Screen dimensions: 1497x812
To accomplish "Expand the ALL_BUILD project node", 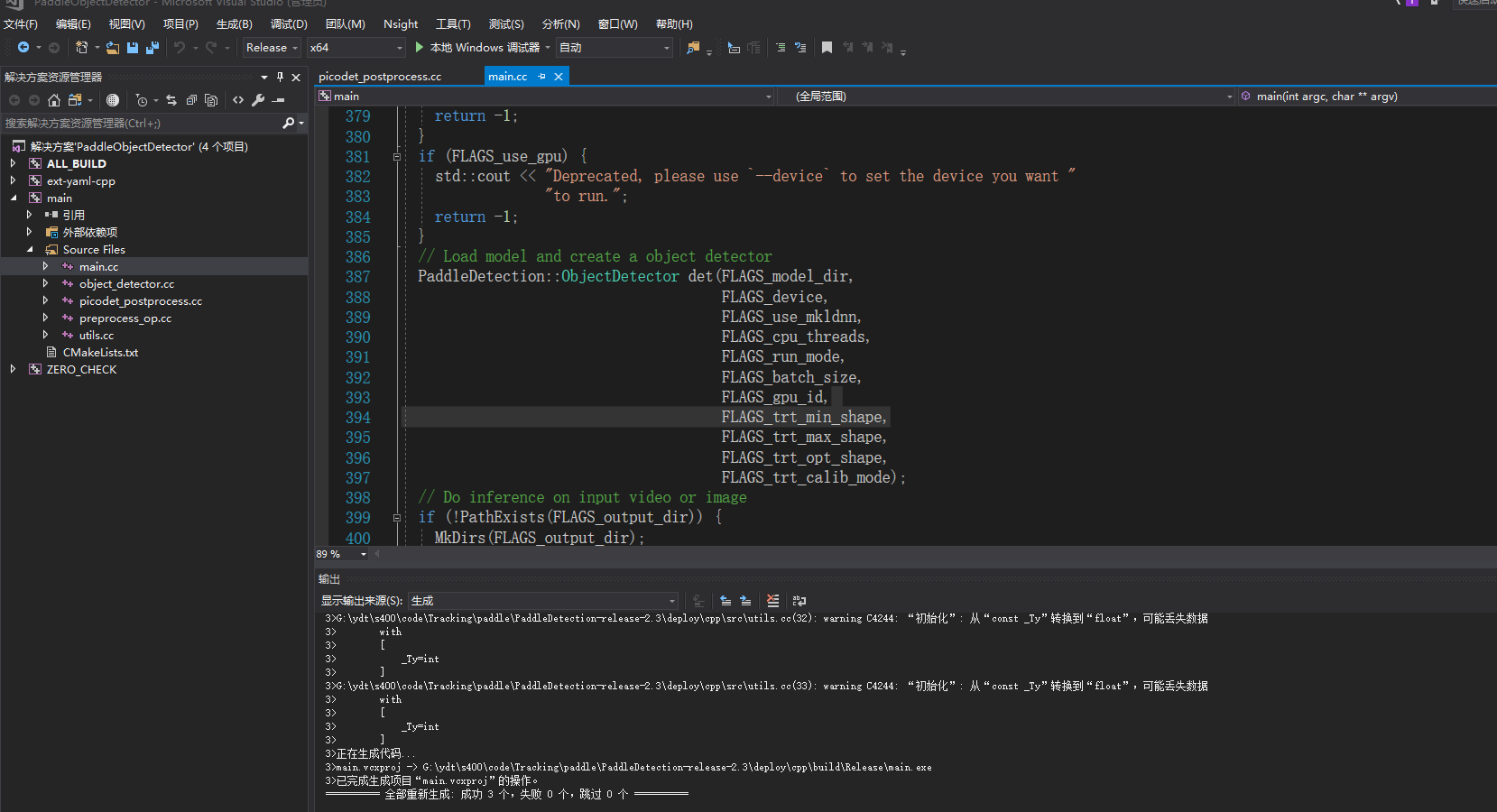I will tap(13, 163).
